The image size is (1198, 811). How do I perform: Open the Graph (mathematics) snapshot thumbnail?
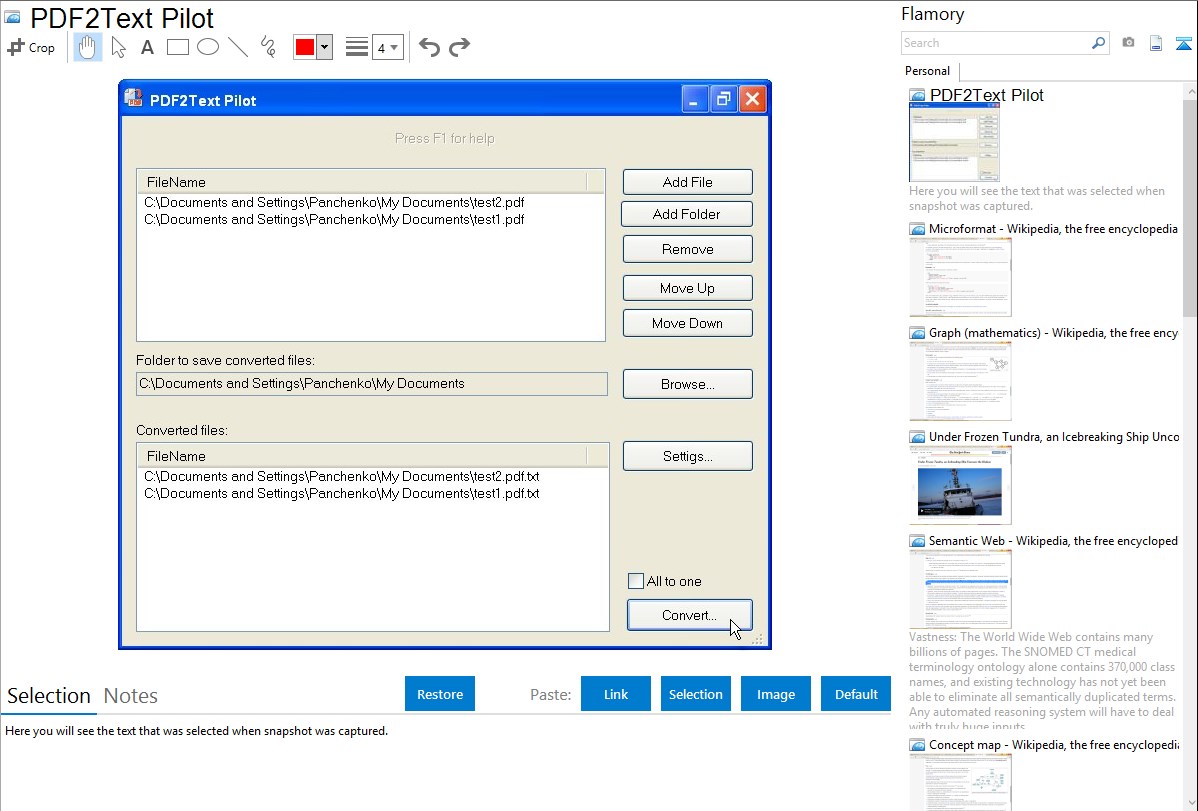(x=960, y=381)
